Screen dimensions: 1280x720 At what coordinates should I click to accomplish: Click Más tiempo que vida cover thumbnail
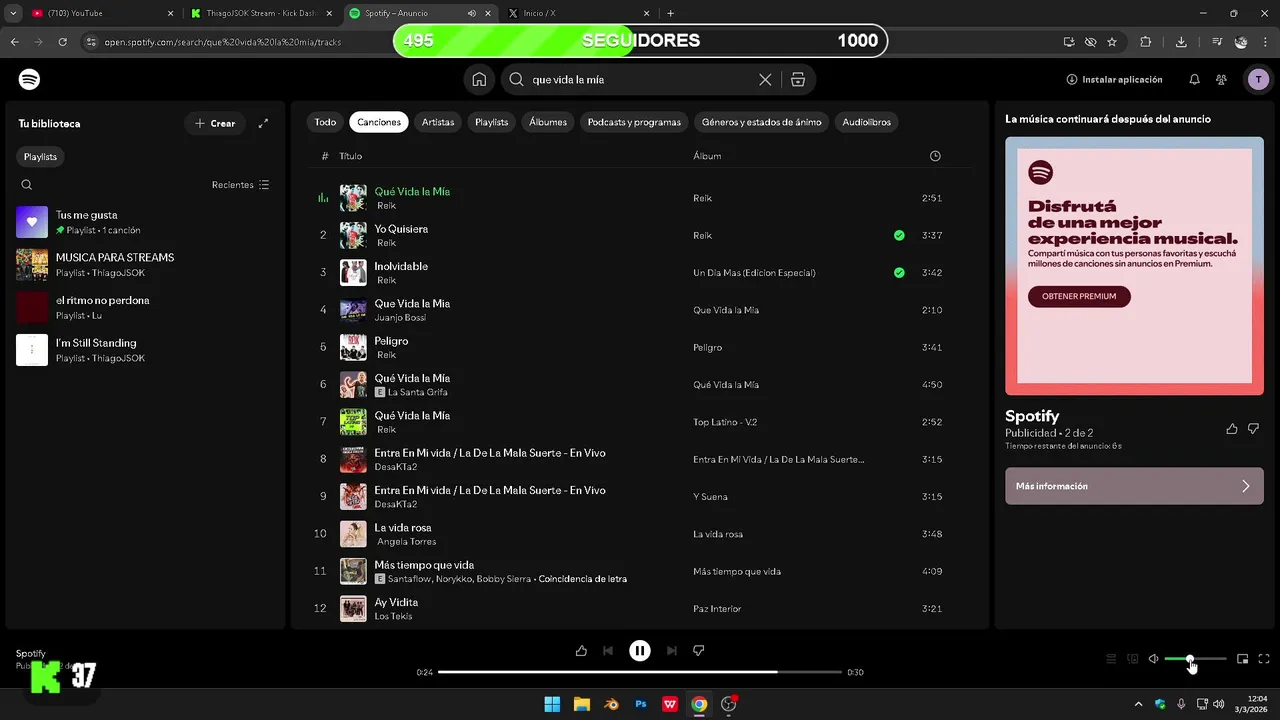pos(353,571)
